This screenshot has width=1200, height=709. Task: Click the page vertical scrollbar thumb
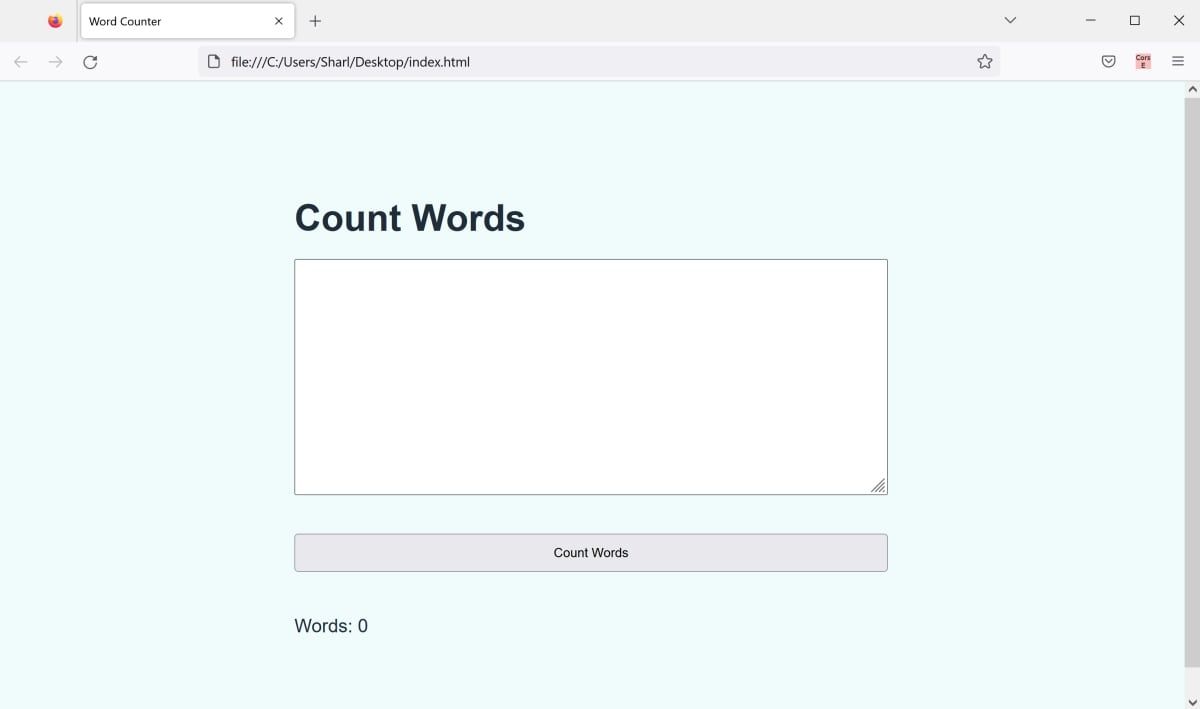tap(1192, 383)
